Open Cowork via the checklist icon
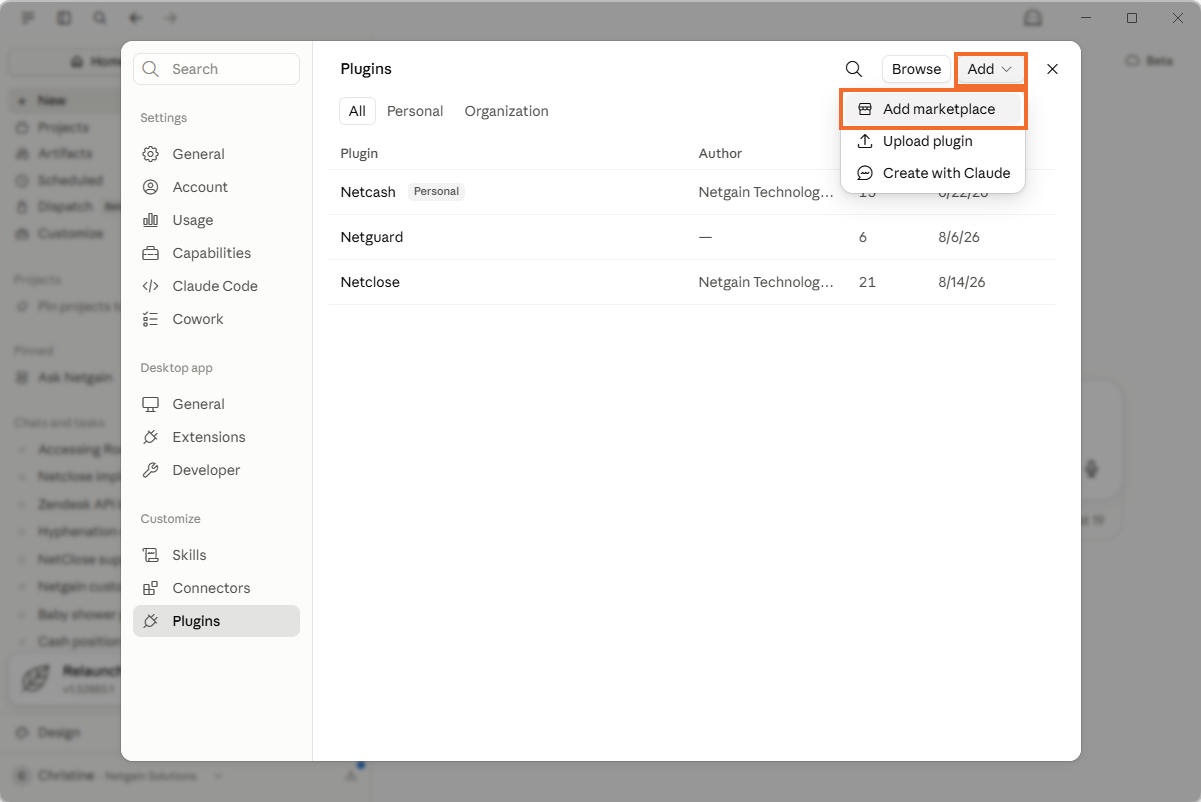Image resolution: width=1201 pixels, height=802 pixels. [150, 319]
